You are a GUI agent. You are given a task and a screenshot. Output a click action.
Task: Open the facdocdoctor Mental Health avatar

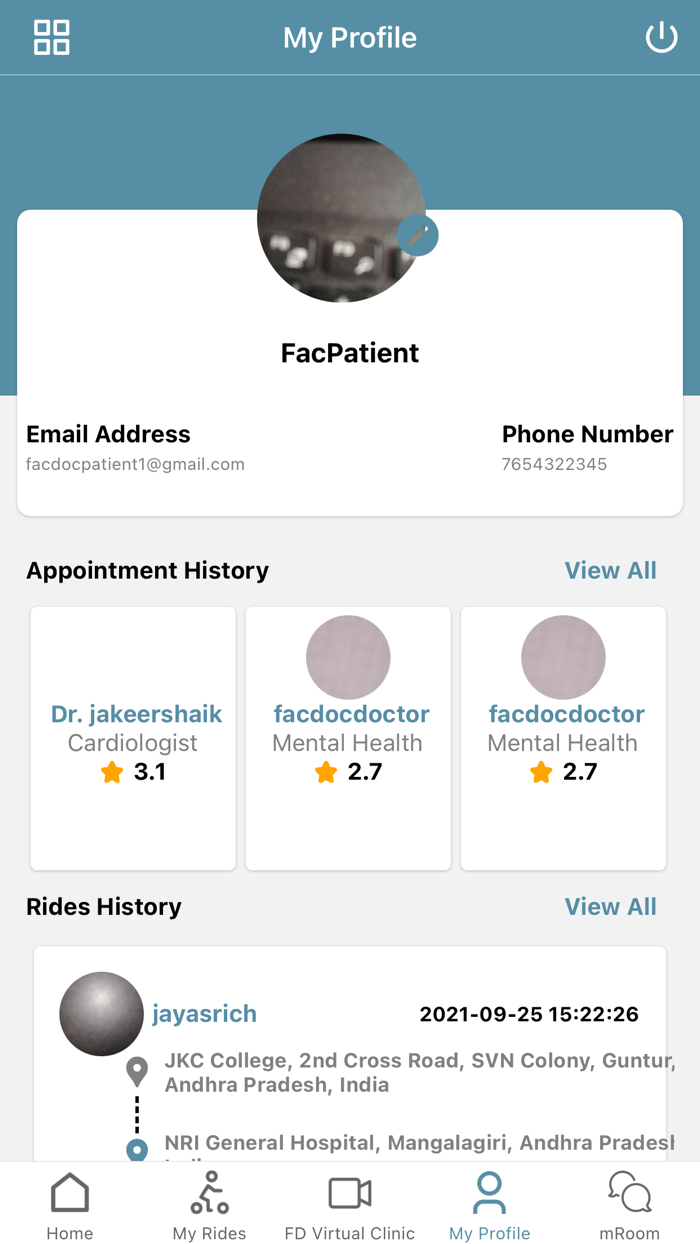(x=347, y=657)
